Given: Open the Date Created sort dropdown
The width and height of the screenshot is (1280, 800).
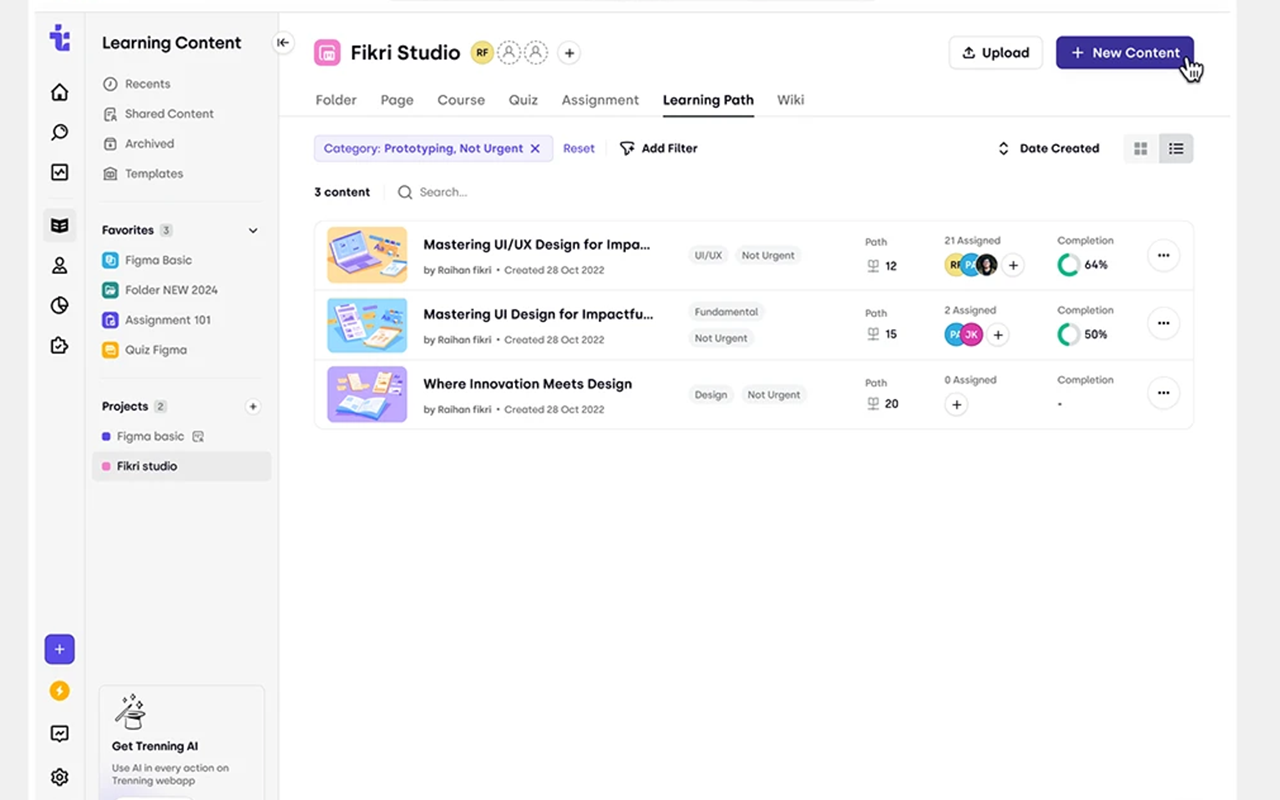Looking at the screenshot, I should pyautogui.click(x=1048, y=148).
